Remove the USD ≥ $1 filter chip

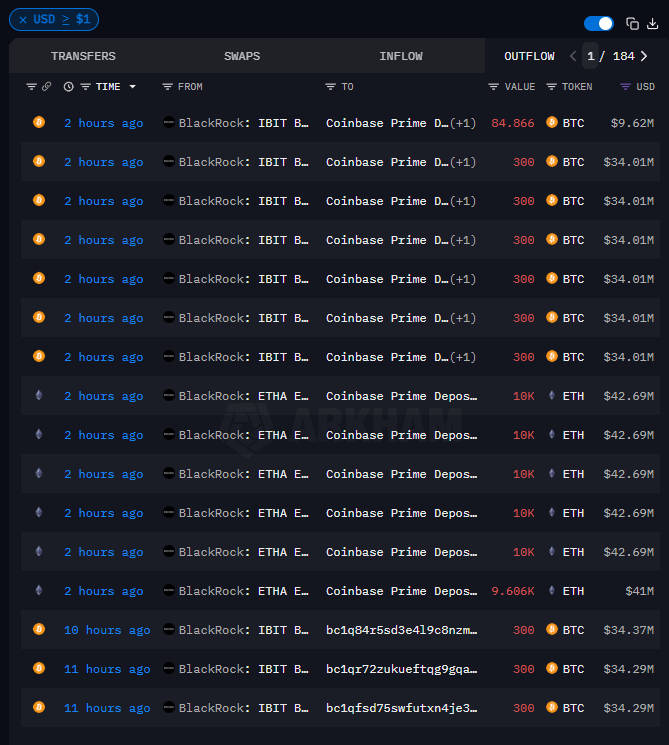pyautogui.click(x=23, y=19)
